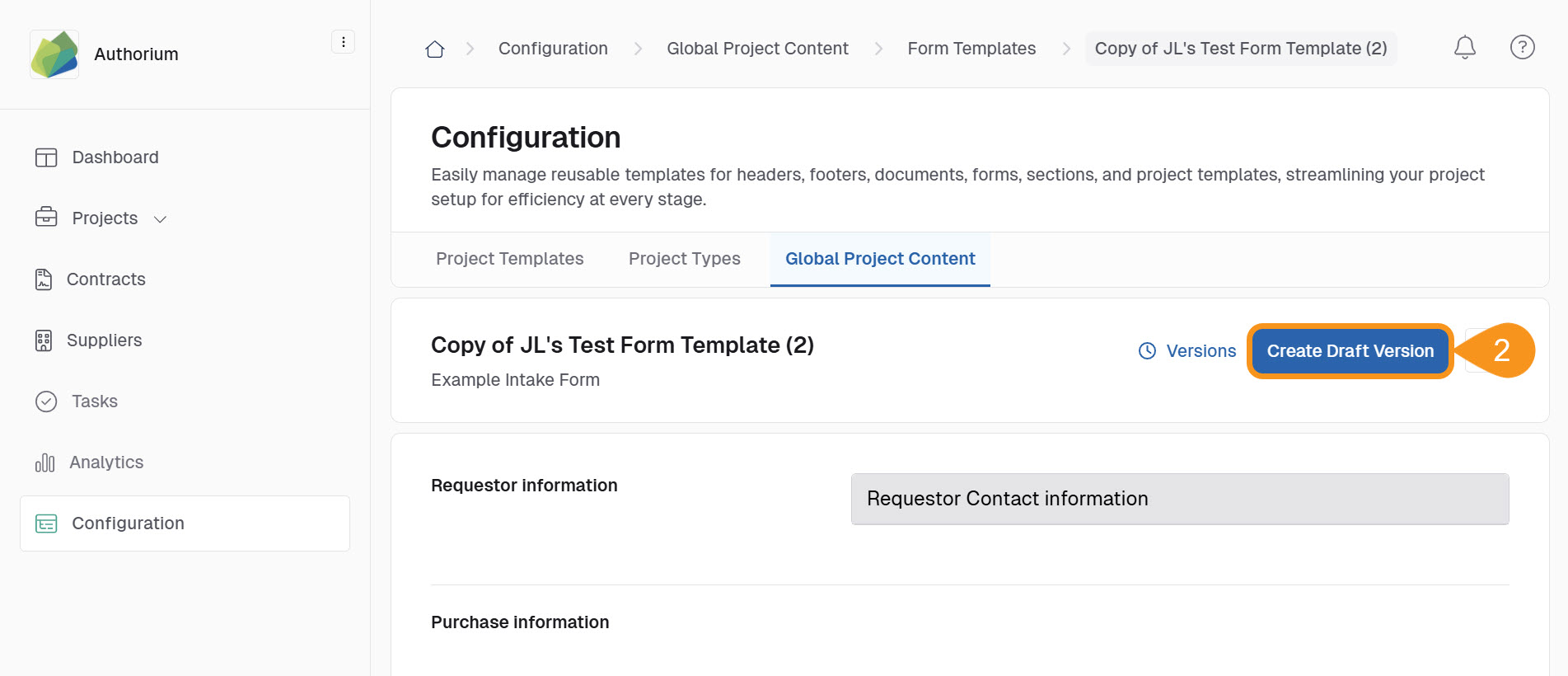Viewport: 1568px width, 676px height.
Task: Click the Dashboard sidebar icon
Action: click(x=46, y=157)
